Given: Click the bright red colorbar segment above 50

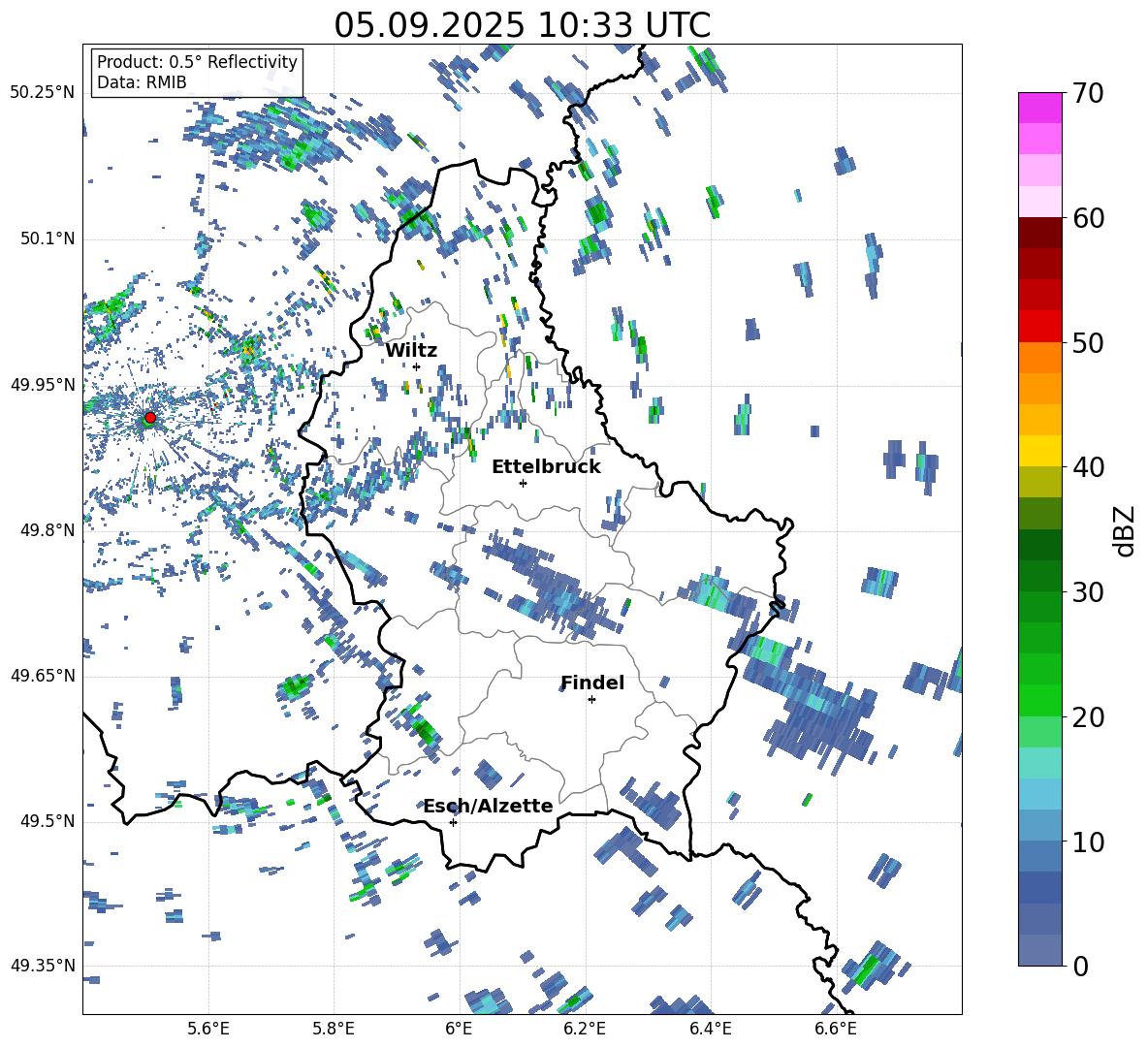Looking at the screenshot, I should point(1039,326).
